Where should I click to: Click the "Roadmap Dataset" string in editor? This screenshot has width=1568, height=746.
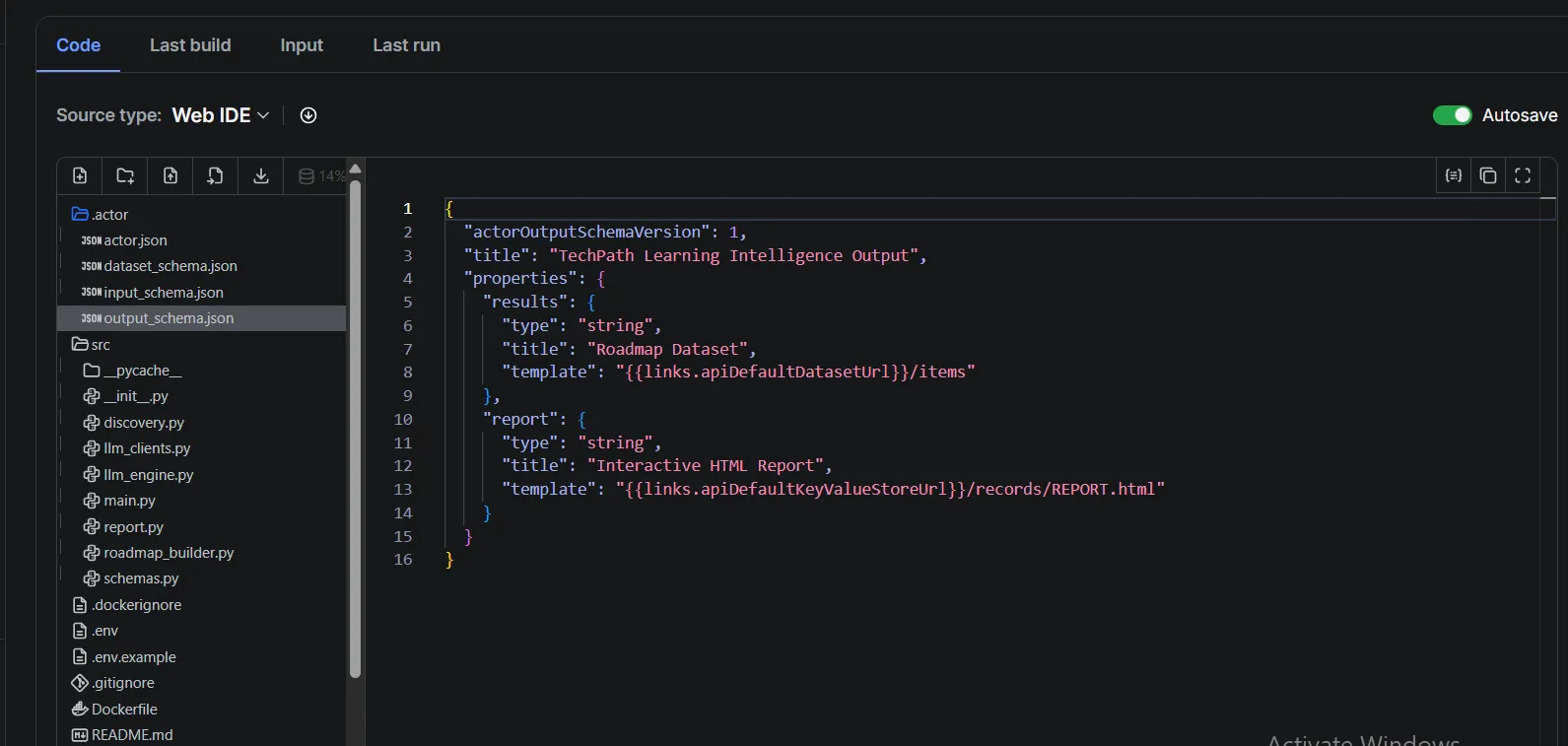671,349
